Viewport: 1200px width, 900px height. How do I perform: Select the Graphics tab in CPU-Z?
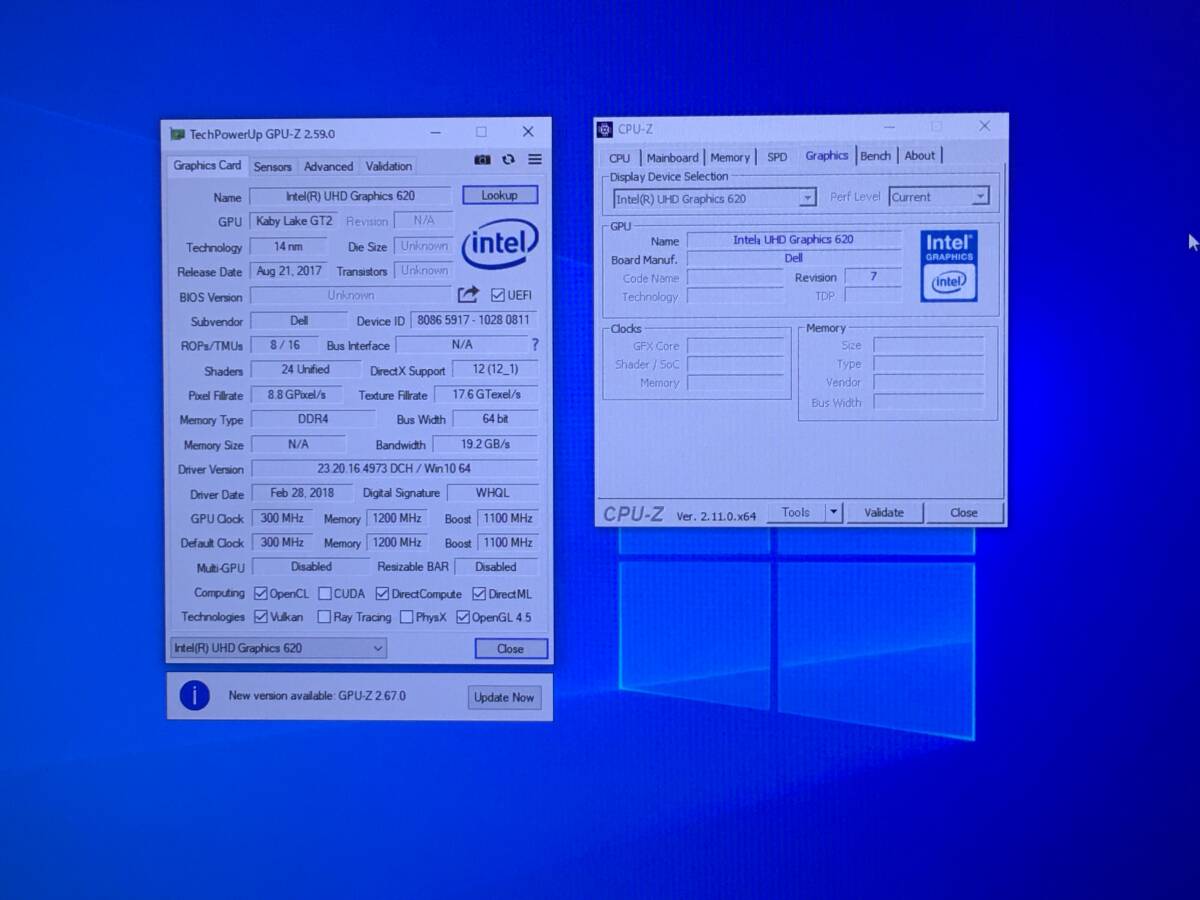[827, 155]
